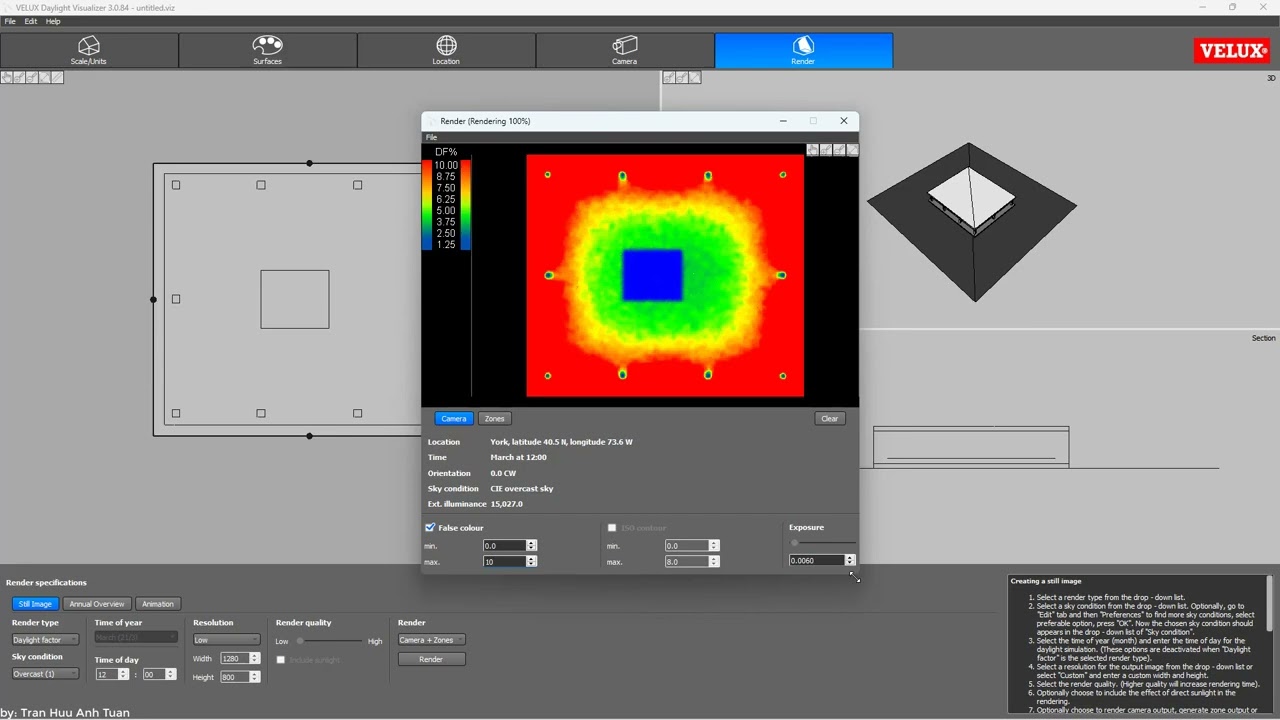Click the Render specifications heading
This screenshot has height=720, width=1280.
pyautogui.click(x=46, y=582)
